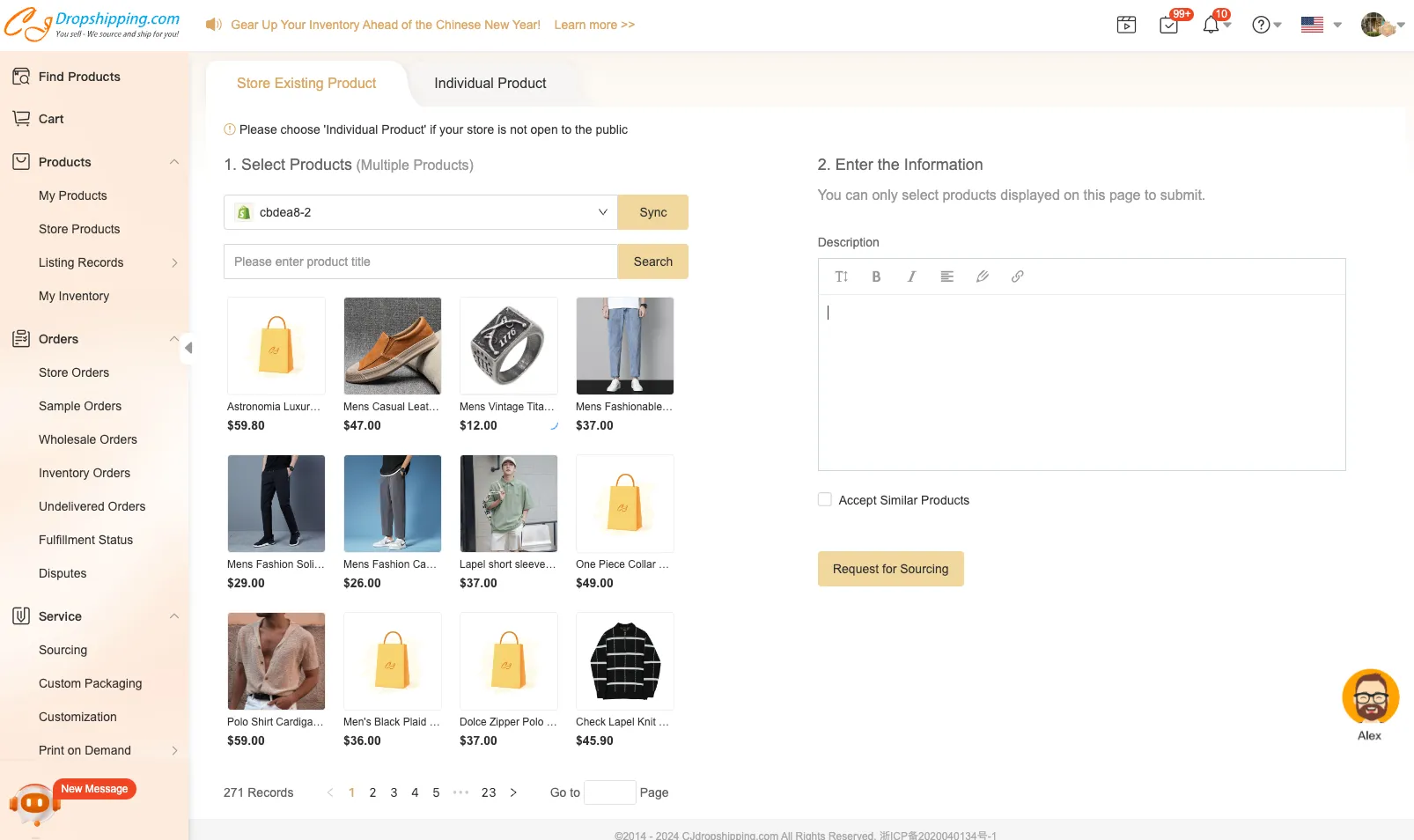The height and width of the screenshot is (840, 1414).
Task: Click the insert link icon
Action: click(x=1017, y=276)
